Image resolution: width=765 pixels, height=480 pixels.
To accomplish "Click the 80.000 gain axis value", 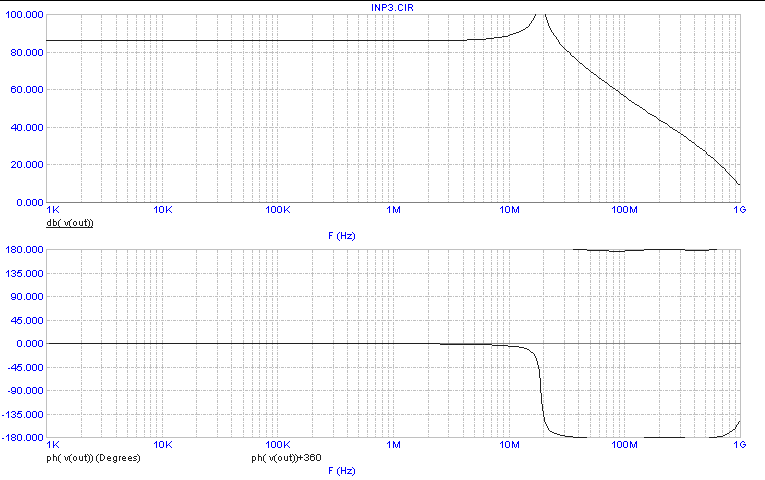I will point(27,52).
